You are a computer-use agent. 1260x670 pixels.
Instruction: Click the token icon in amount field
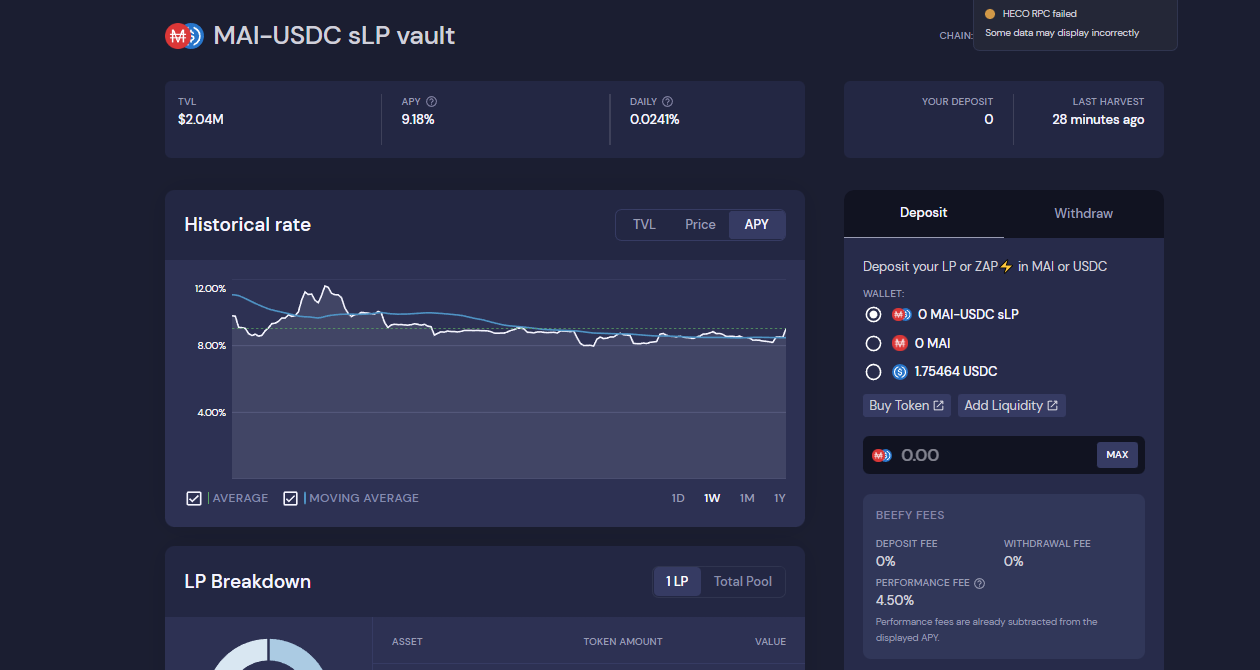881,455
